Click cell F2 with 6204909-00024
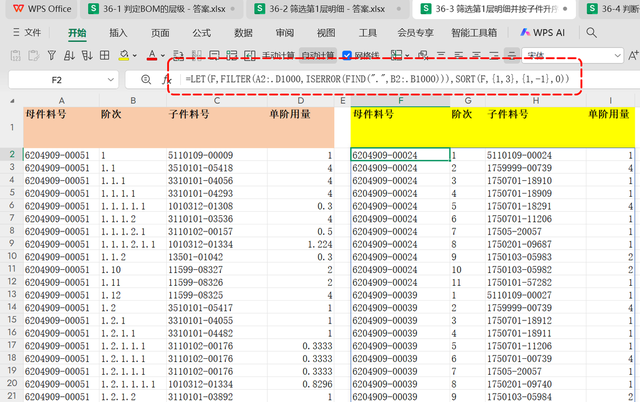The height and width of the screenshot is (402, 640). click(400, 155)
